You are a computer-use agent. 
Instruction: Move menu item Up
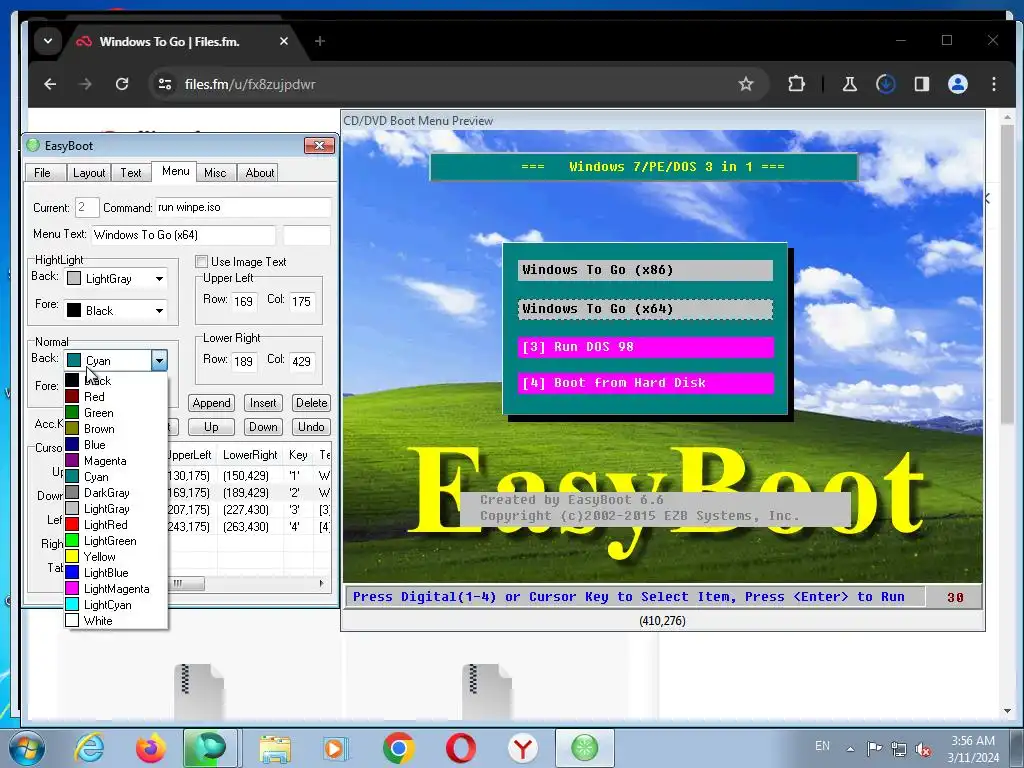tap(211, 427)
